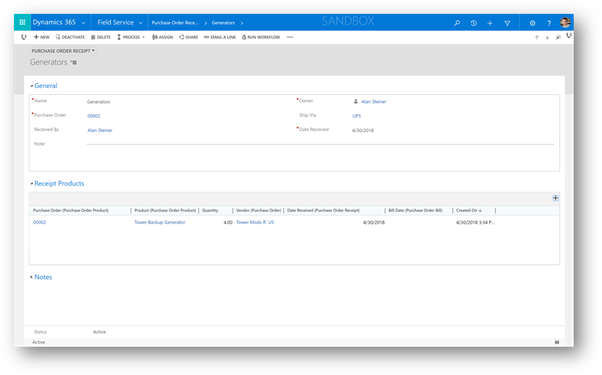Go to Purchase Order Receipts breadcrumb
Screen dimensions: 602x375
(x=175, y=23)
